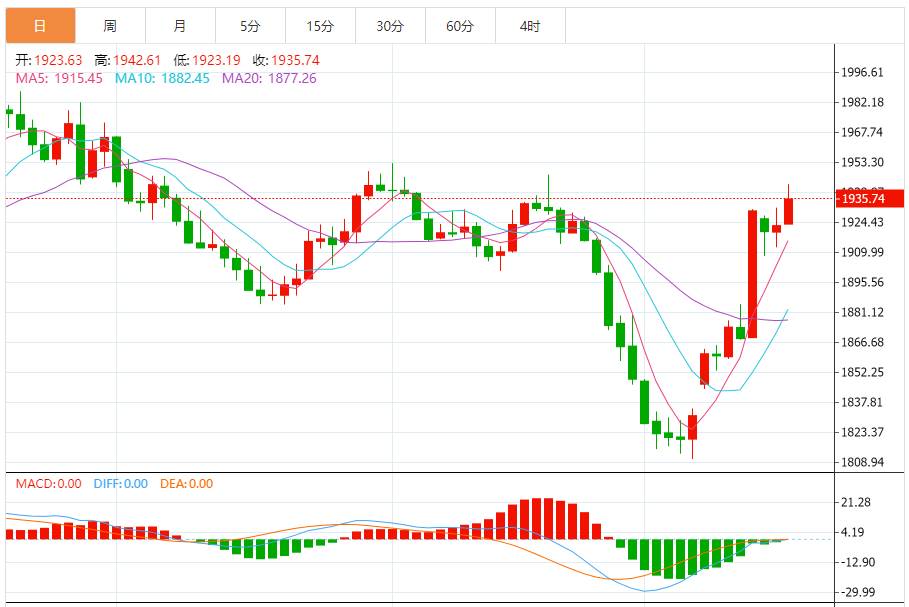
Task: Click the 1967.74 price axis label
Action: 863,132
